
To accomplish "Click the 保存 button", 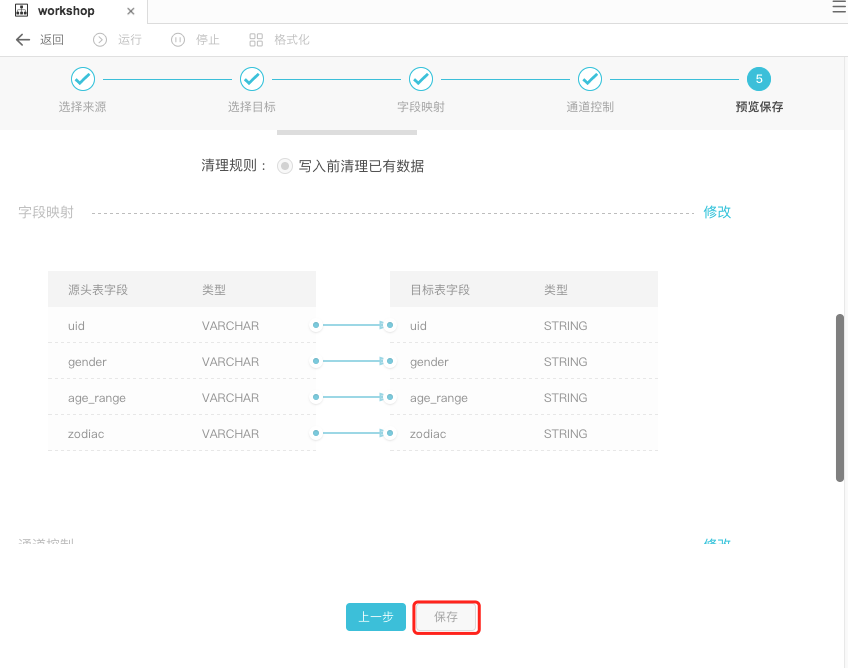I will (x=446, y=617).
